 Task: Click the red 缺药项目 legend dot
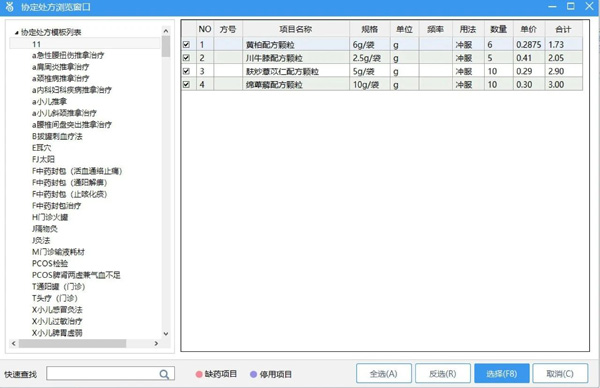click(x=199, y=374)
